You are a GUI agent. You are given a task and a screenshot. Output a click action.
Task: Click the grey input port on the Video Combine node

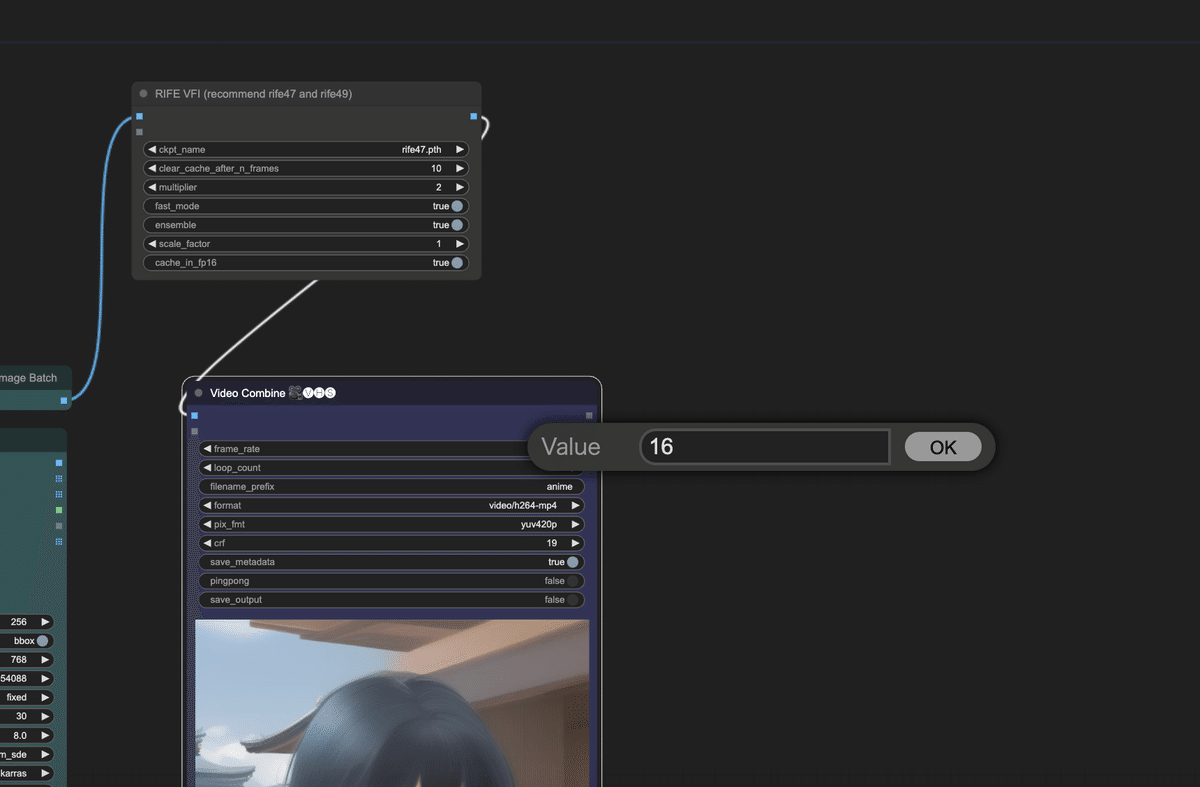click(194, 431)
